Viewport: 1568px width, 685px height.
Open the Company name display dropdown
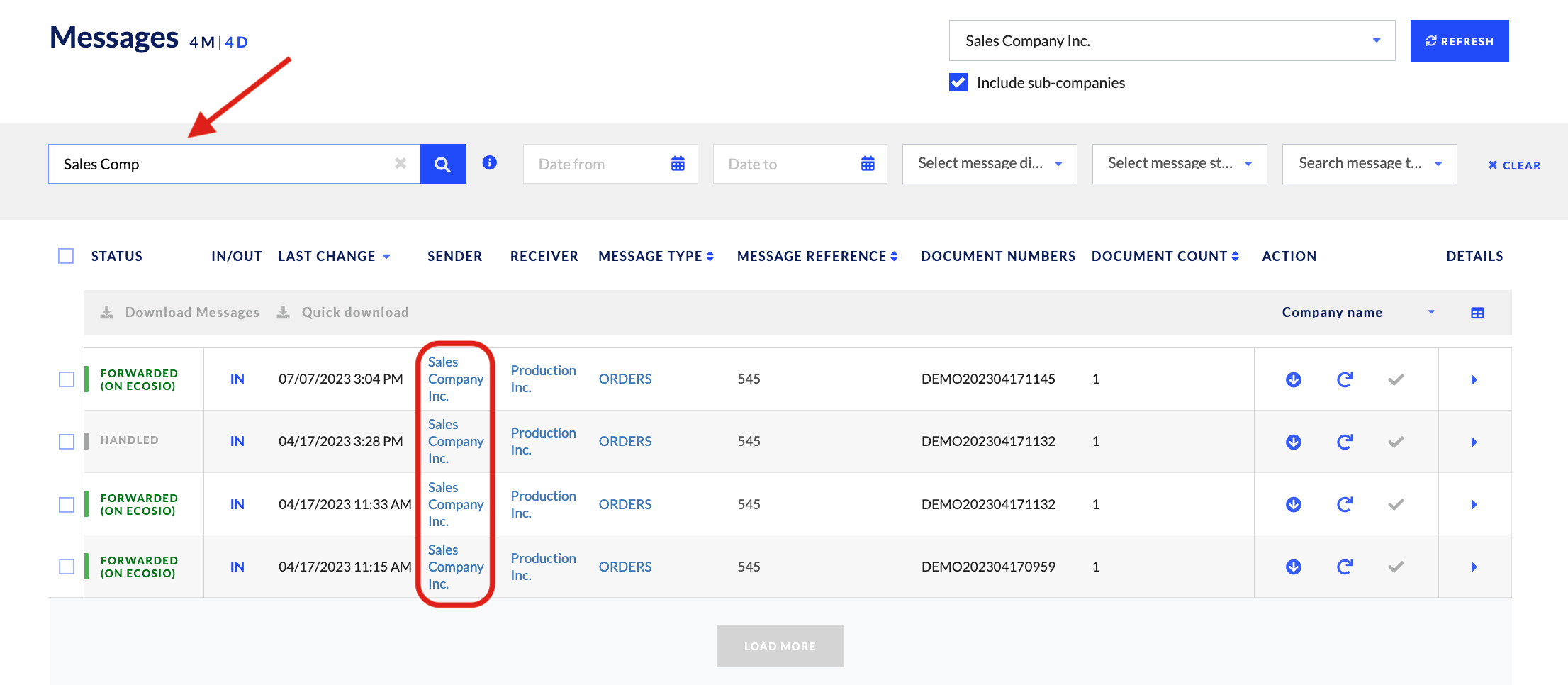1358,313
